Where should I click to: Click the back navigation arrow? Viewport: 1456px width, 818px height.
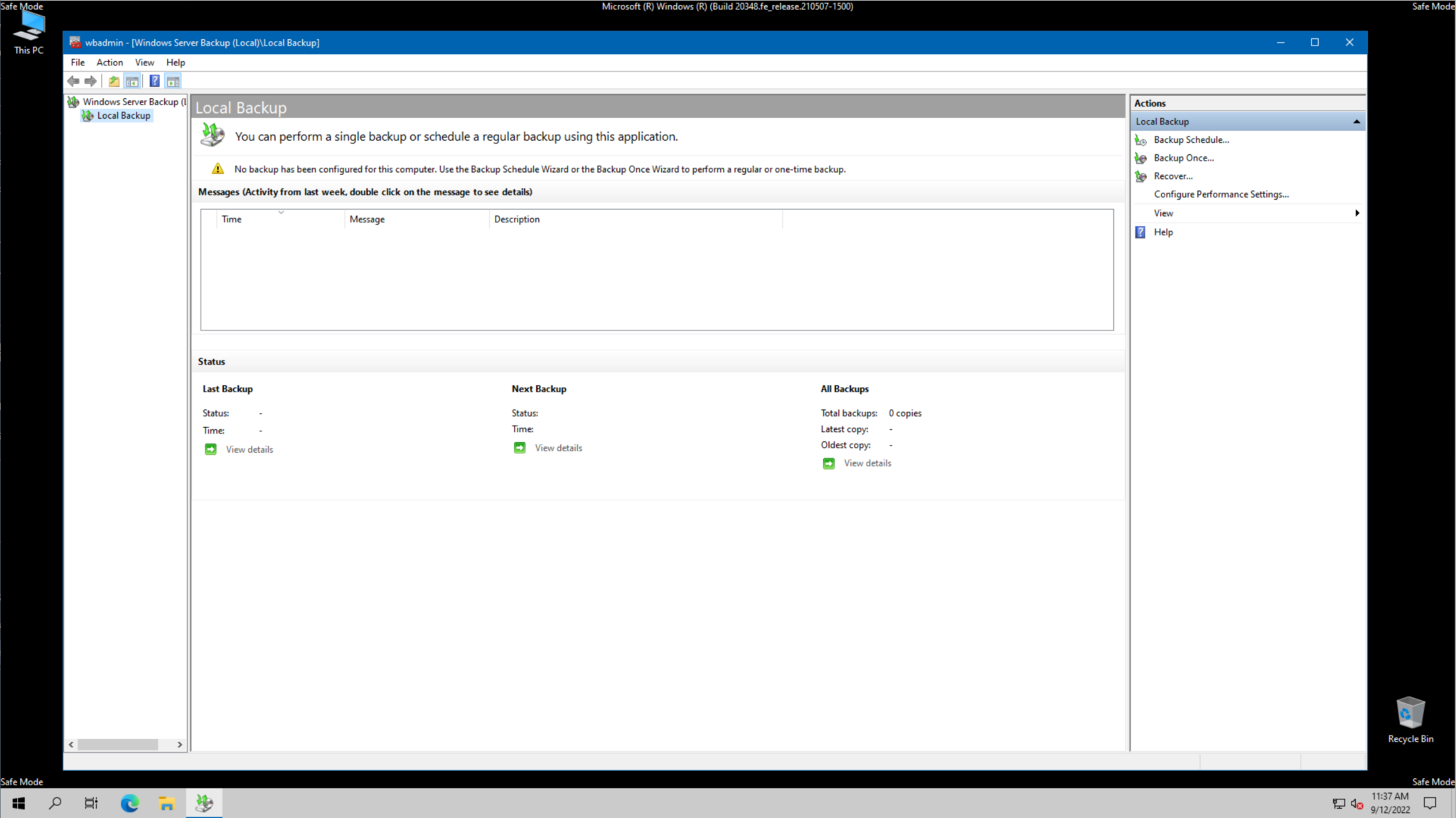coord(73,80)
